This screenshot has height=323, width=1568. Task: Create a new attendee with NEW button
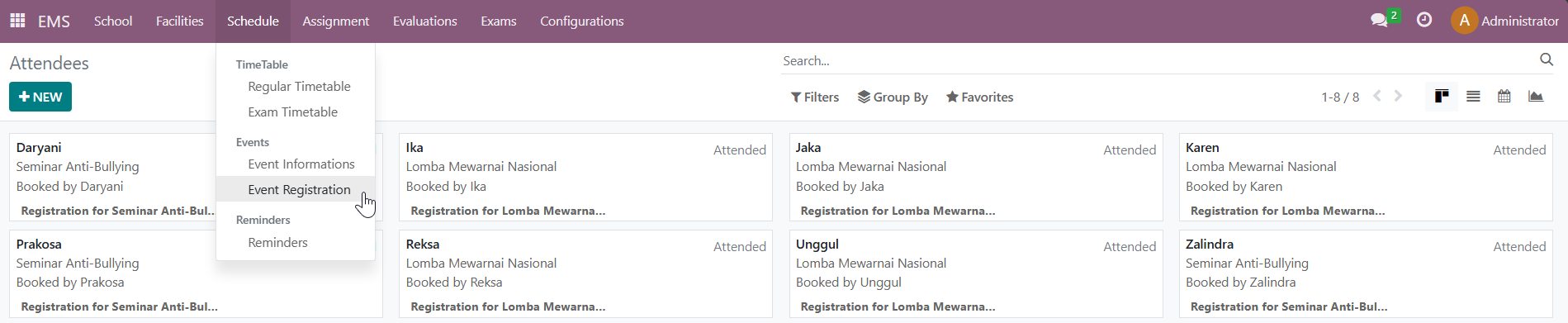pos(40,97)
